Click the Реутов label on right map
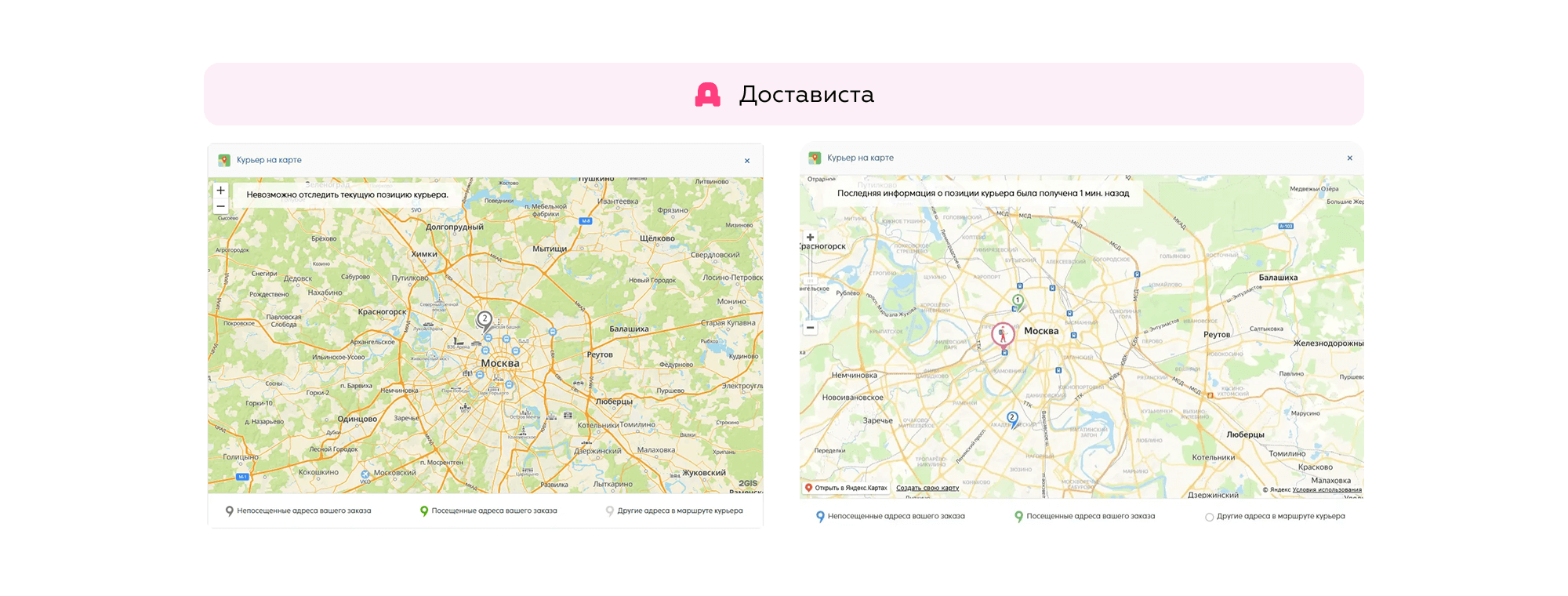1568x596 pixels. point(1217,335)
